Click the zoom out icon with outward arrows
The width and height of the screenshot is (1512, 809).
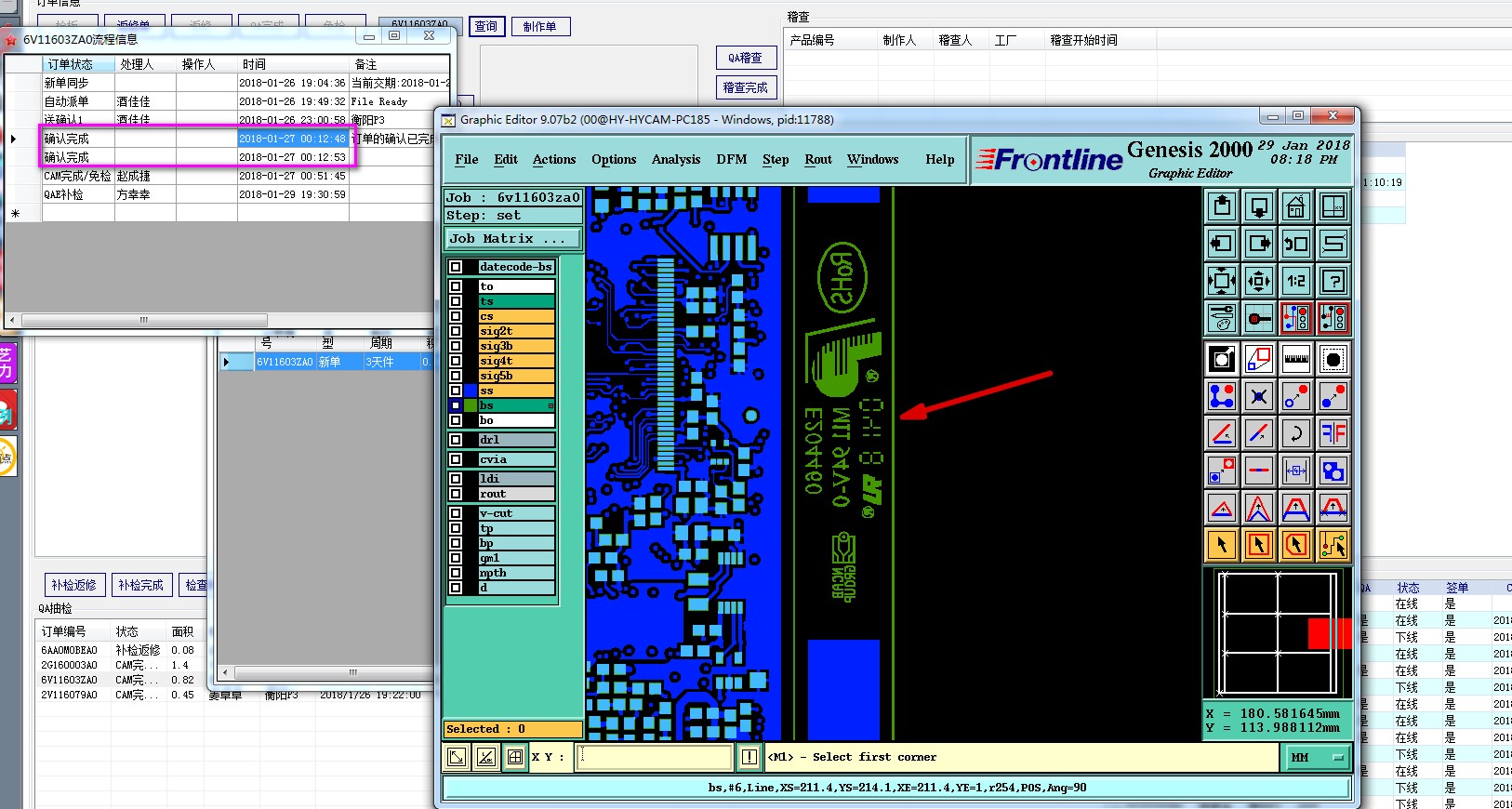coord(1222,280)
